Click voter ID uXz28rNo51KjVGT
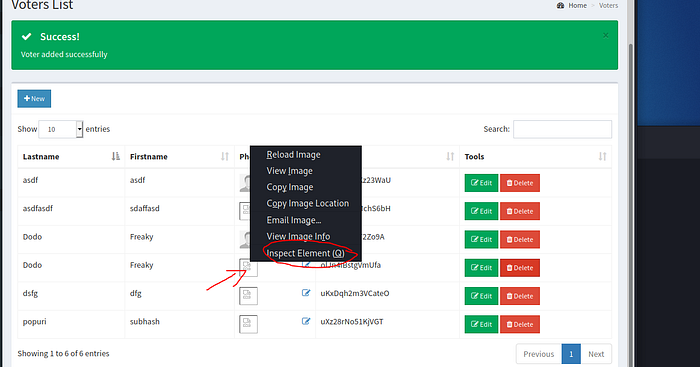The width and height of the screenshot is (700, 367). (x=352, y=321)
